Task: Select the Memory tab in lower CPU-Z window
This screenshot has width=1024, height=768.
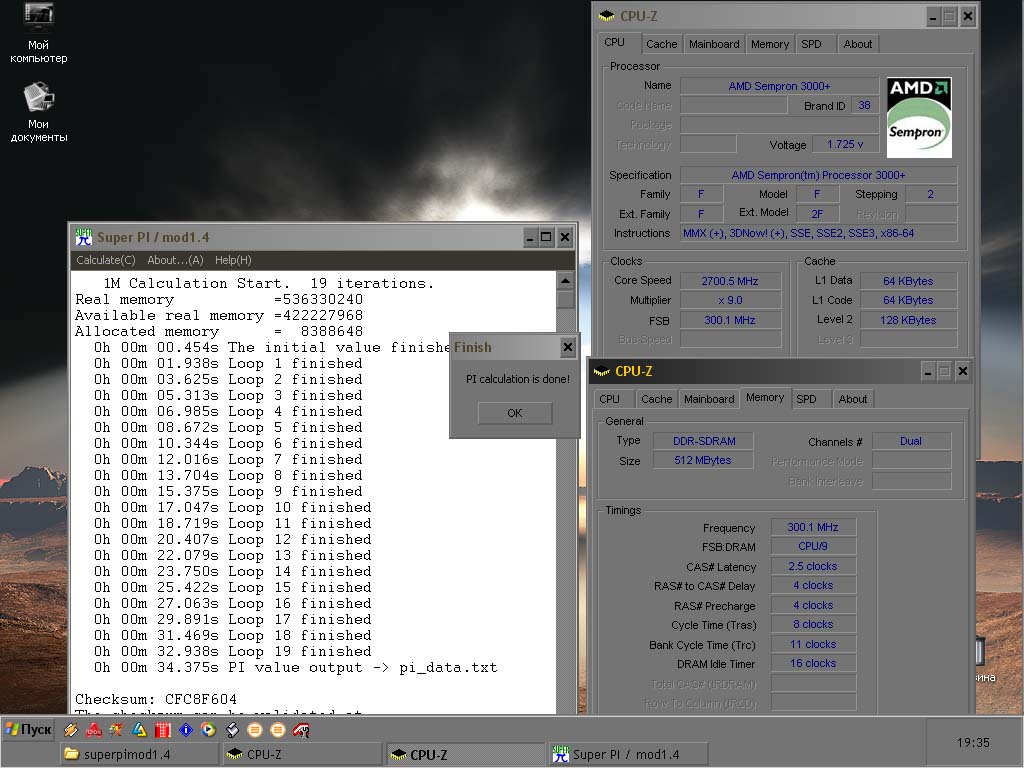Action: pyautogui.click(x=765, y=397)
